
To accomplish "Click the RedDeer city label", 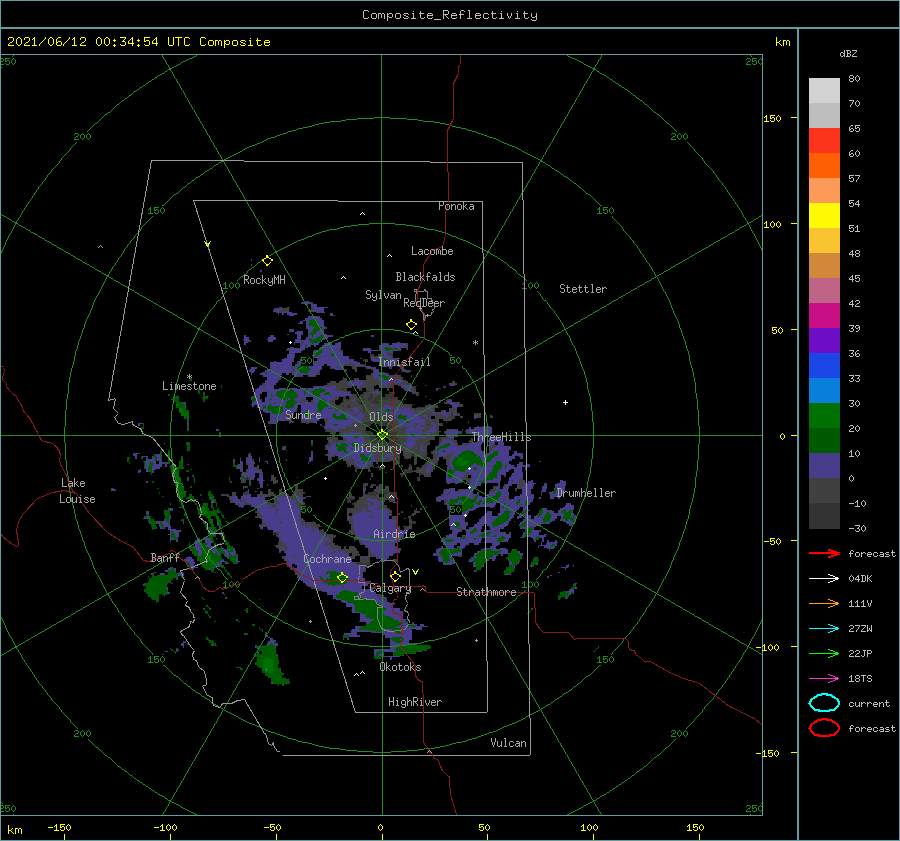I will click(x=424, y=303).
